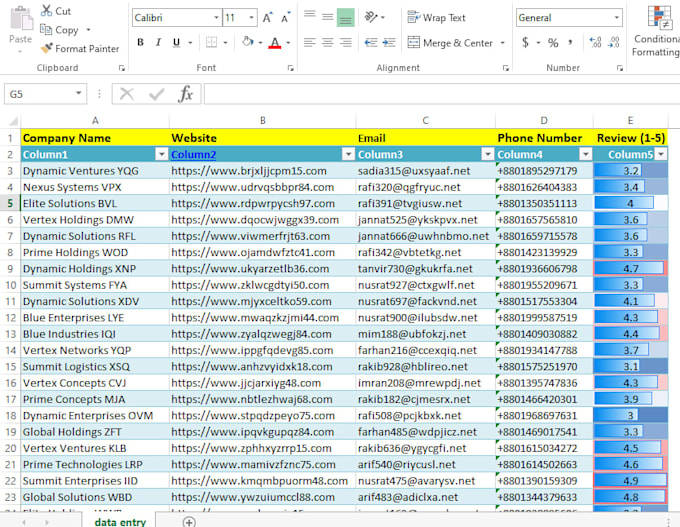Apply middle align to cells

pos(327,17)
